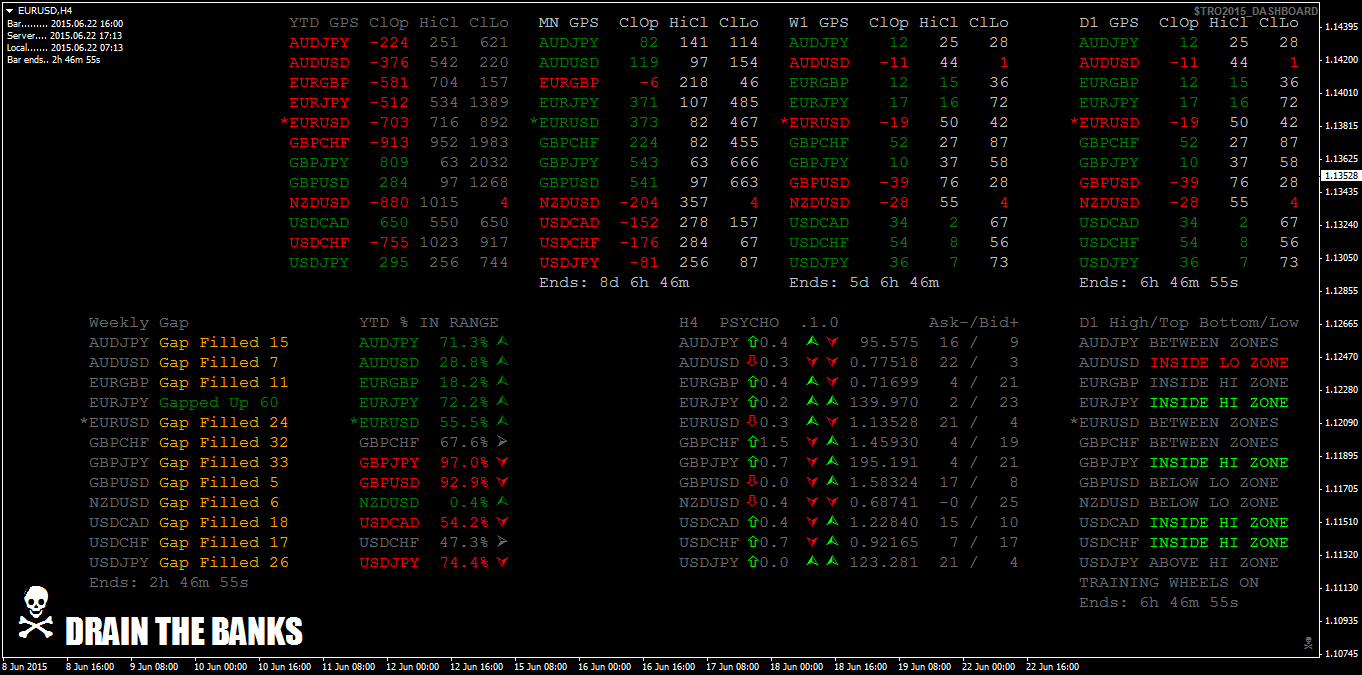Viewport: 1362px width, 675px height.
Task: Click the up arrow next to EURJPY 72.2%
Action: [502, 402]
